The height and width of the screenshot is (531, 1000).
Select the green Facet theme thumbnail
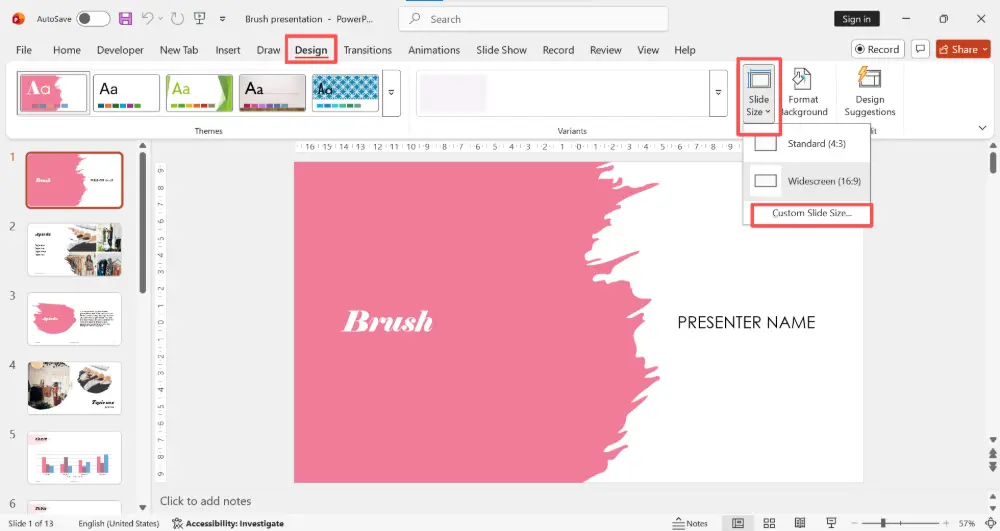pyautogui.click(x=200, y=93)
